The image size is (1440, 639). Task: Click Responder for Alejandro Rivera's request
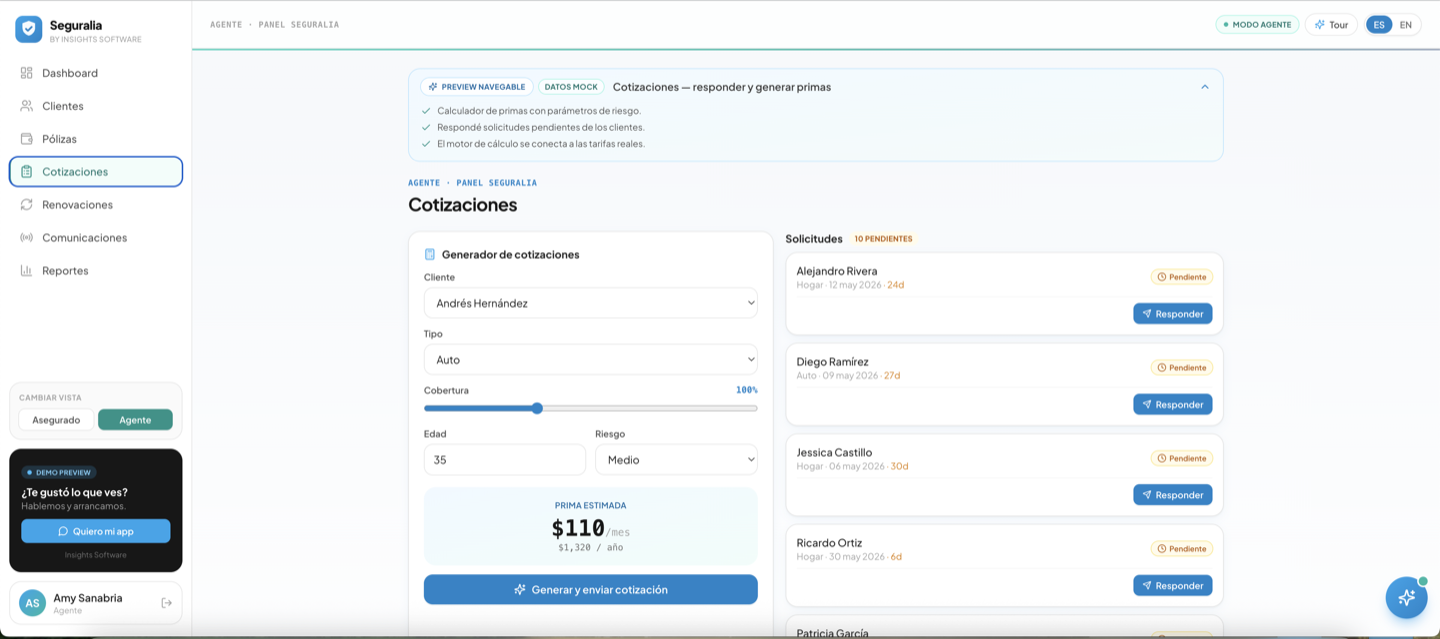click(1173, 314)
